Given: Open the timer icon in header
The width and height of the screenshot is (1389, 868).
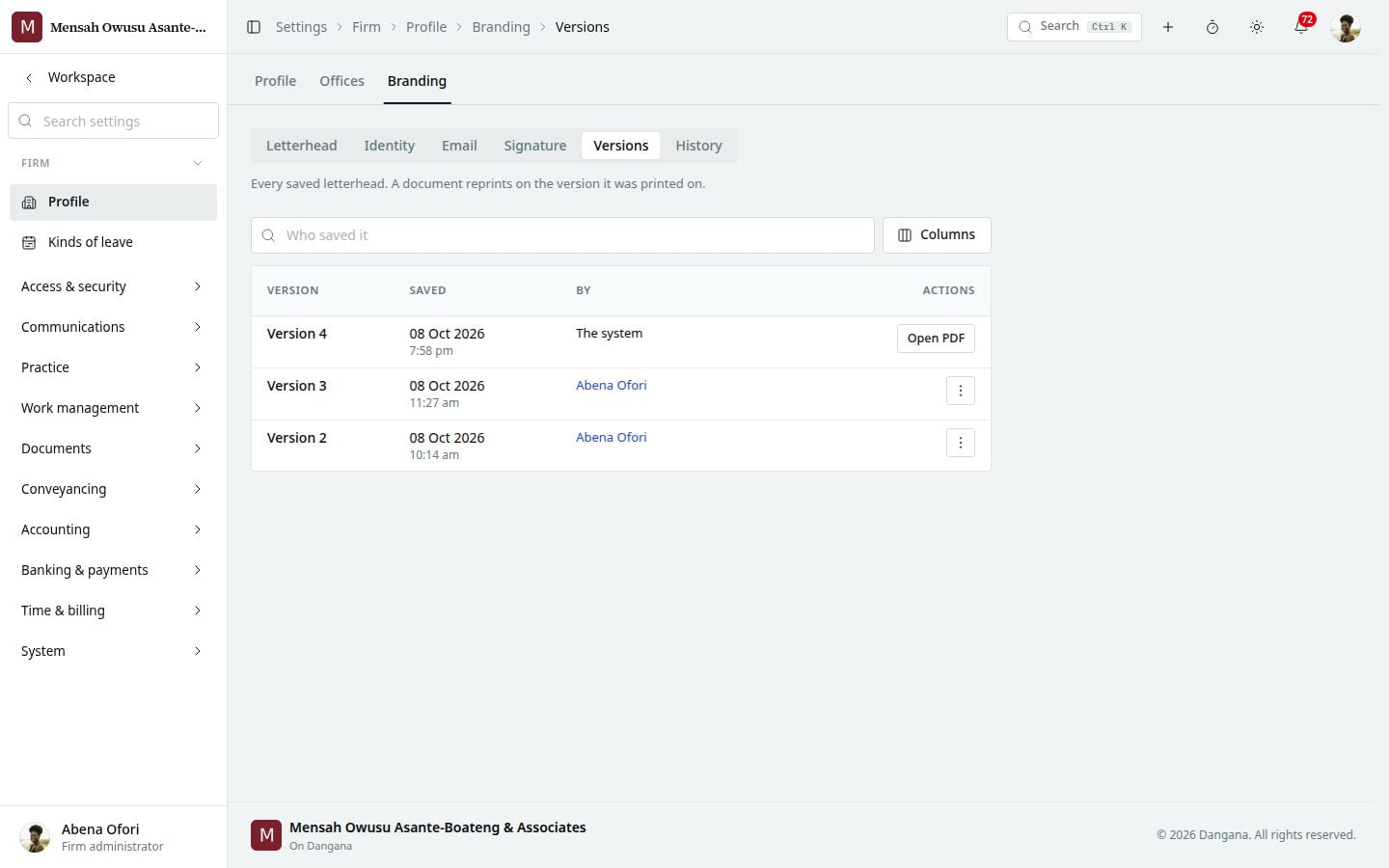Looking at the screenshot, I should point(1212,27).
